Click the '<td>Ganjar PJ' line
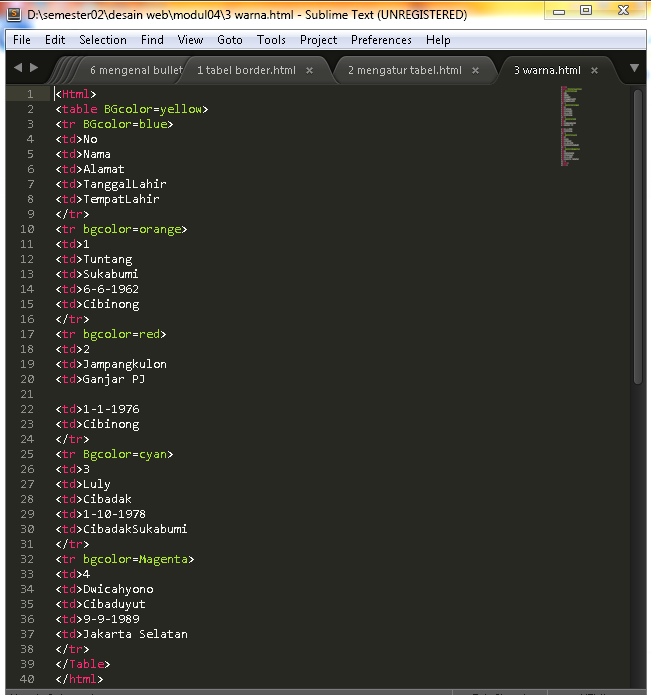The height and width of the screenshot is (695, 651). point(100,379)
